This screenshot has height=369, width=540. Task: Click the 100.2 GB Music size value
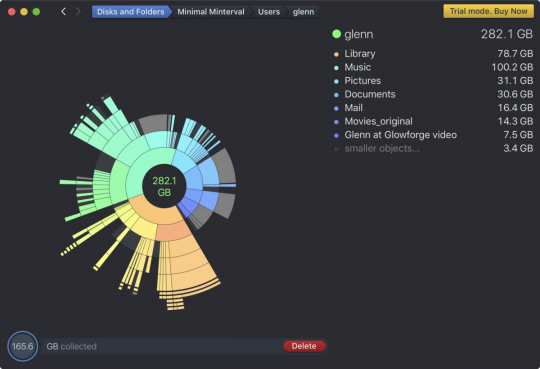point(512,67)
